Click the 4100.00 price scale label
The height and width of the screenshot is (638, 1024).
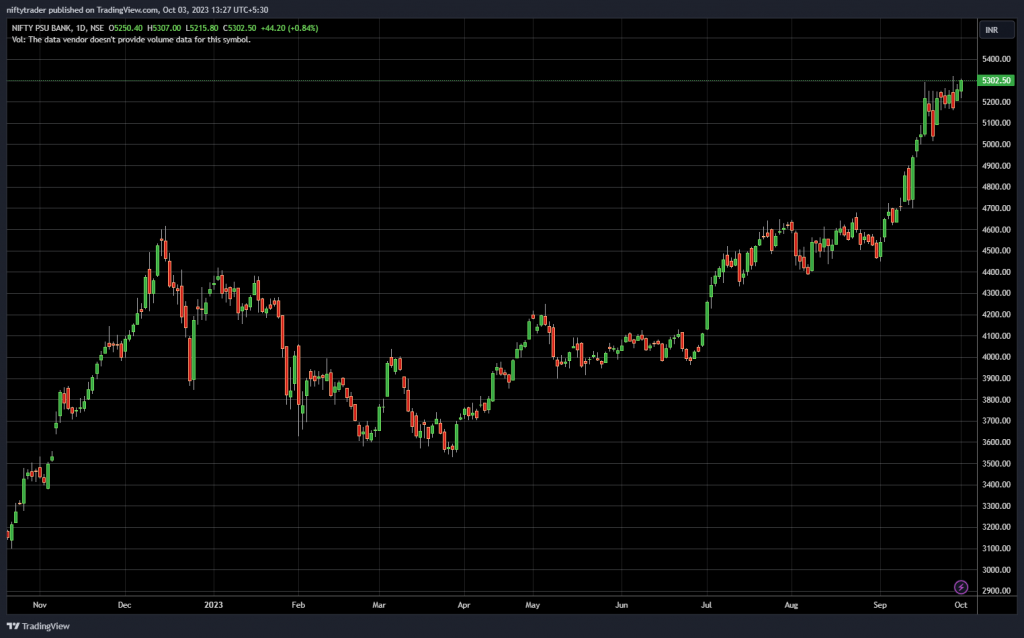pyautogui.click(x=996, y=336)
